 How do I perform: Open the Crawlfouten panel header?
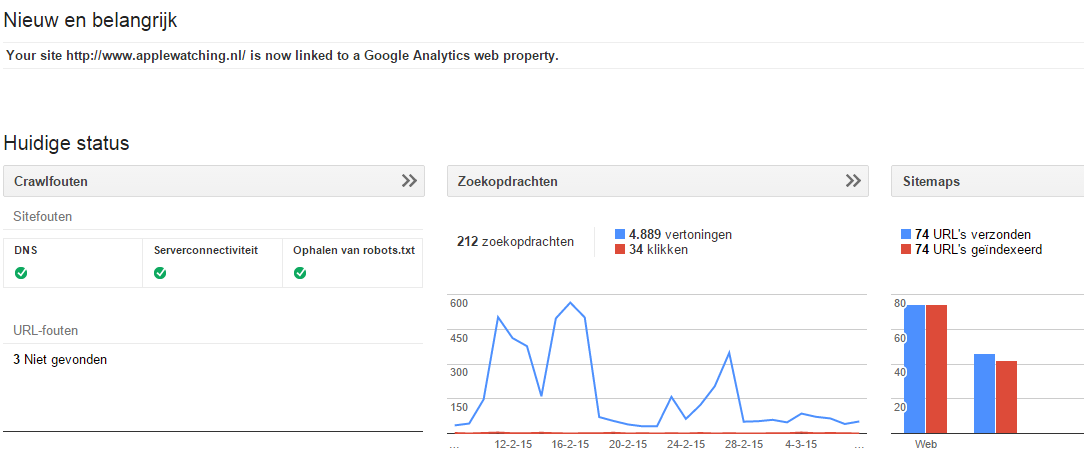[x=214, y=181]
